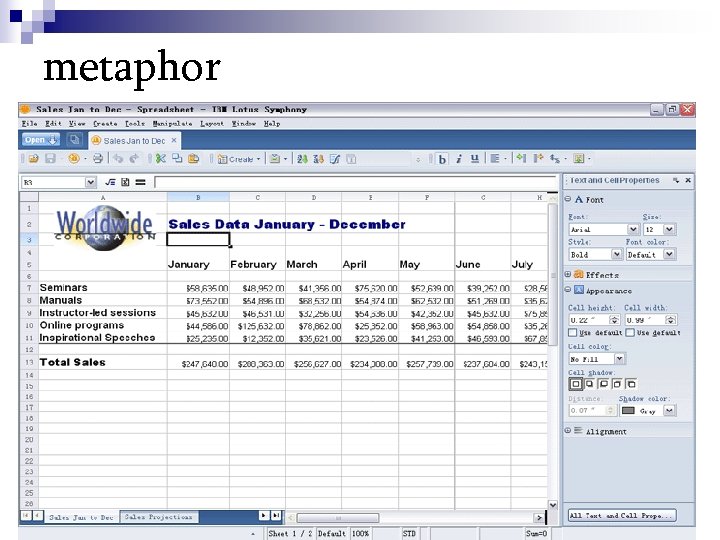
Task: Click the Total Sales row label
Action: point(73,362)
